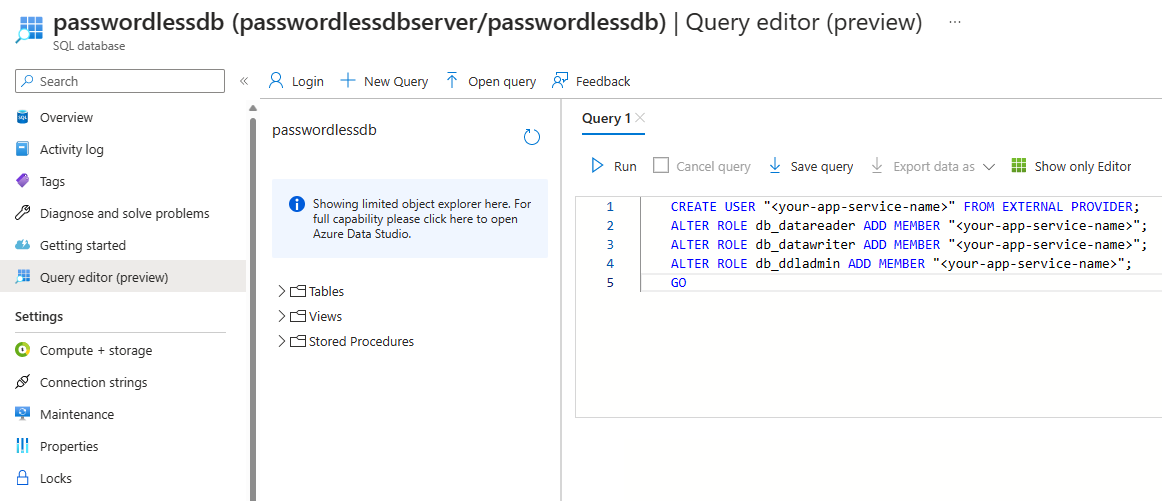Switch to the Query 1 tab
1162x501 pixels.
pyautogui.click(x=606, y=118)
